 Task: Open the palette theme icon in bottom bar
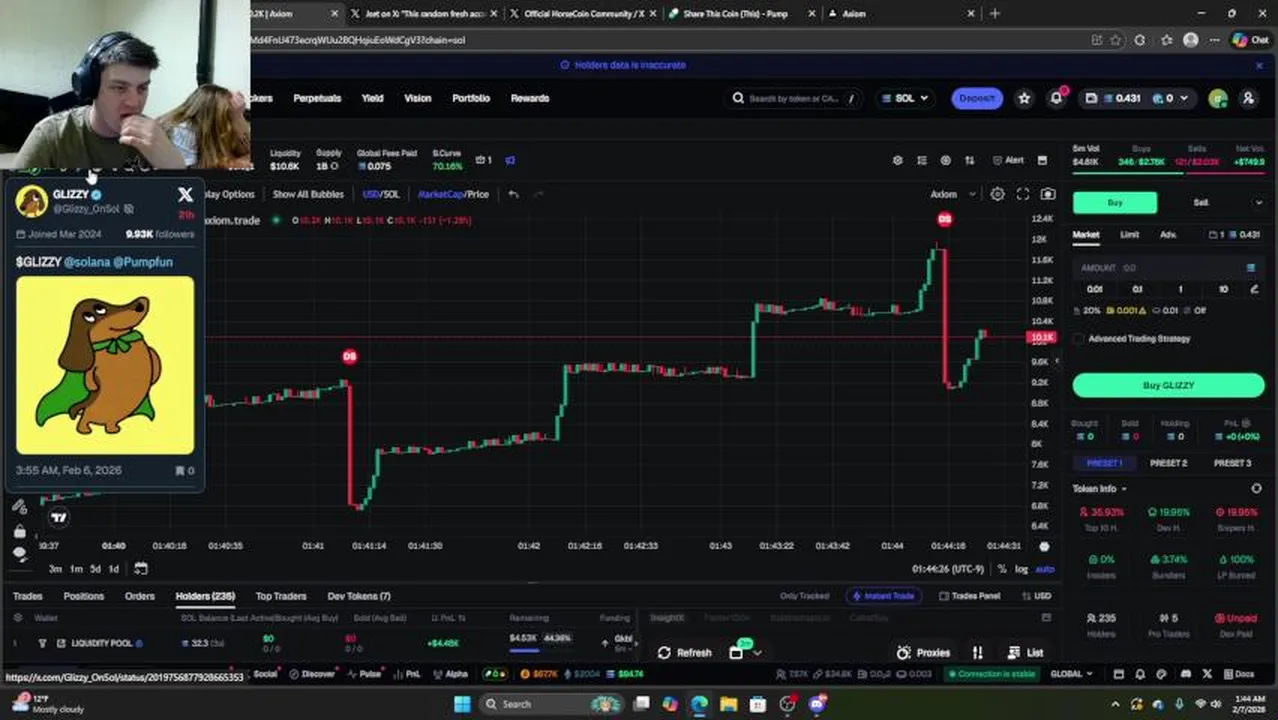[x=1162, y=674]
